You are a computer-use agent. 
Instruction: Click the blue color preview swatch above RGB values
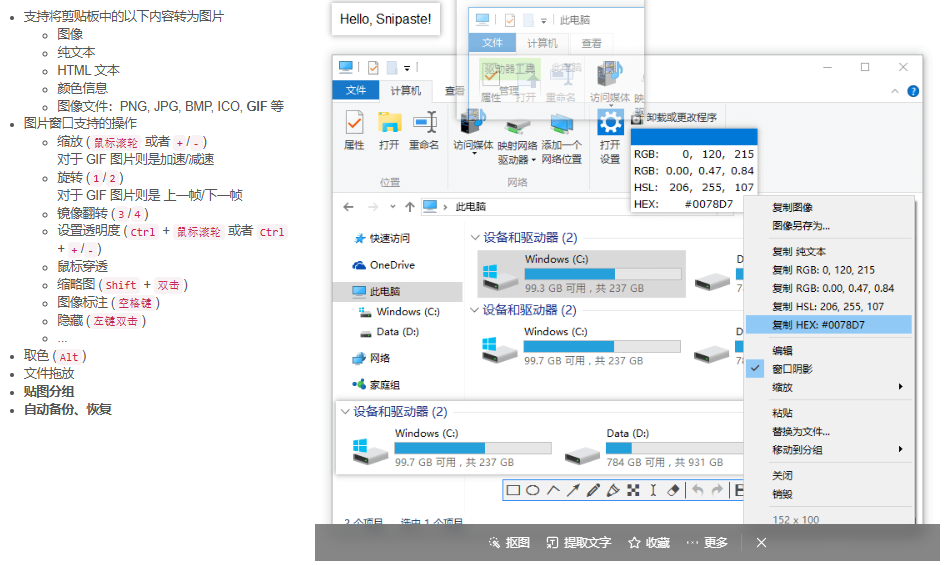coord(694,137)
